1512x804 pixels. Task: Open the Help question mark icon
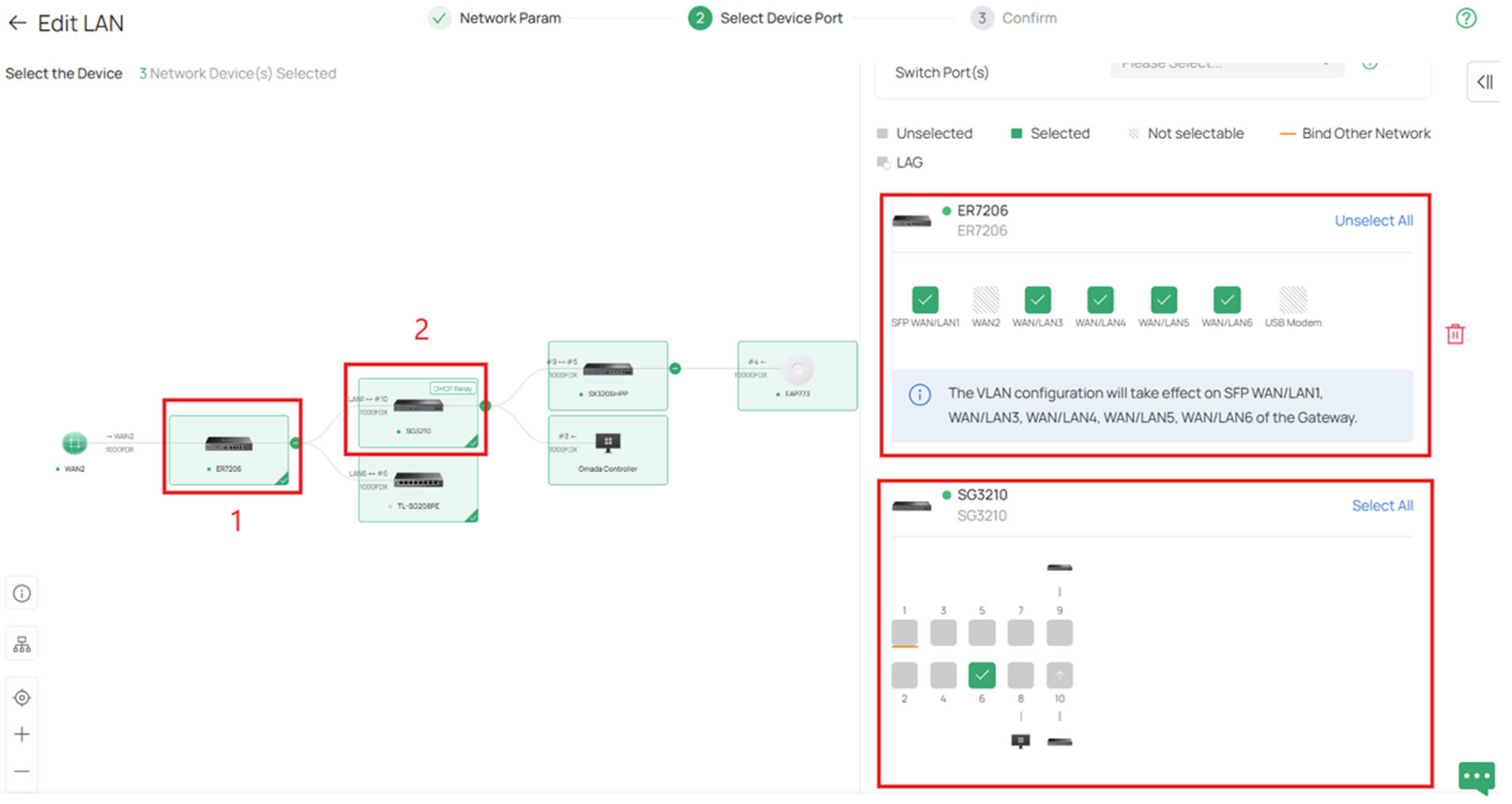point(1467,17)
